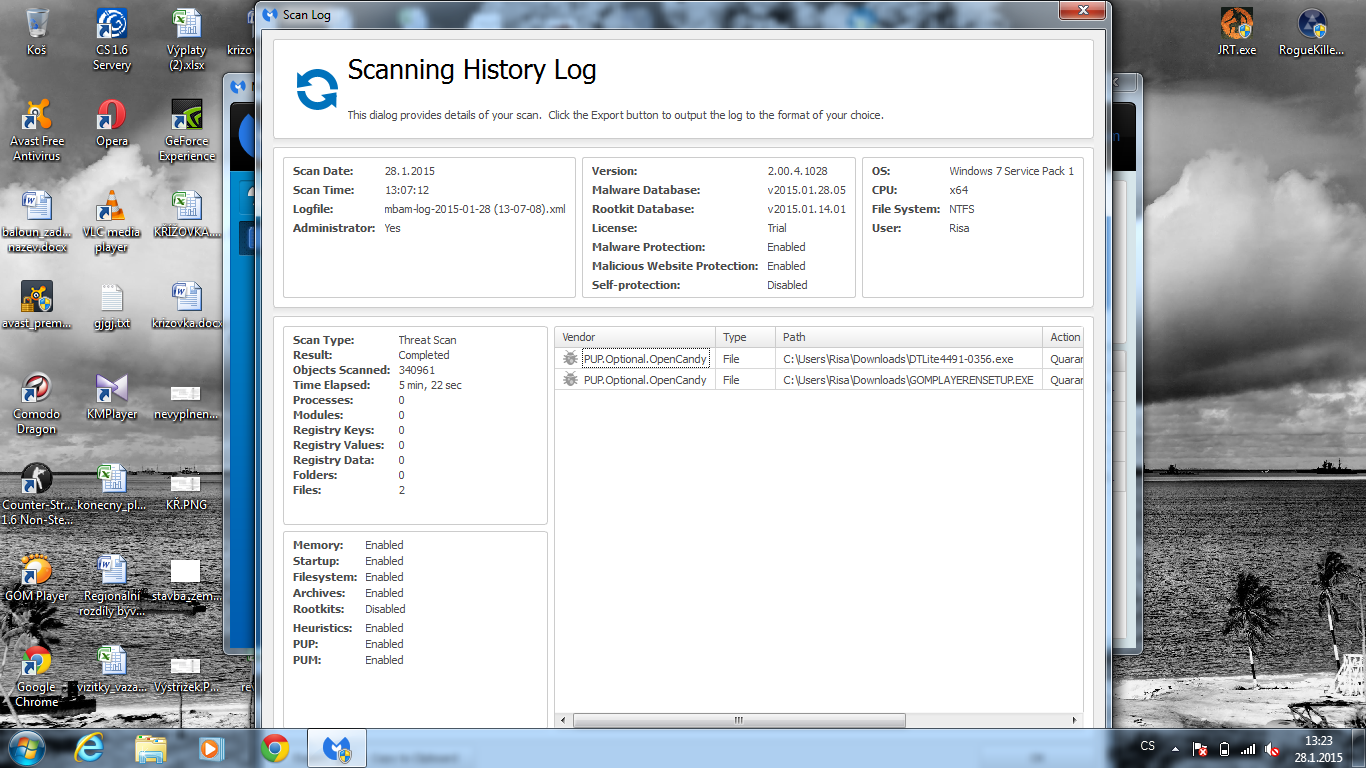Click the Malwarebytes taskbar button
Viewport: 1367px width, 770px height.
[337, 748]
